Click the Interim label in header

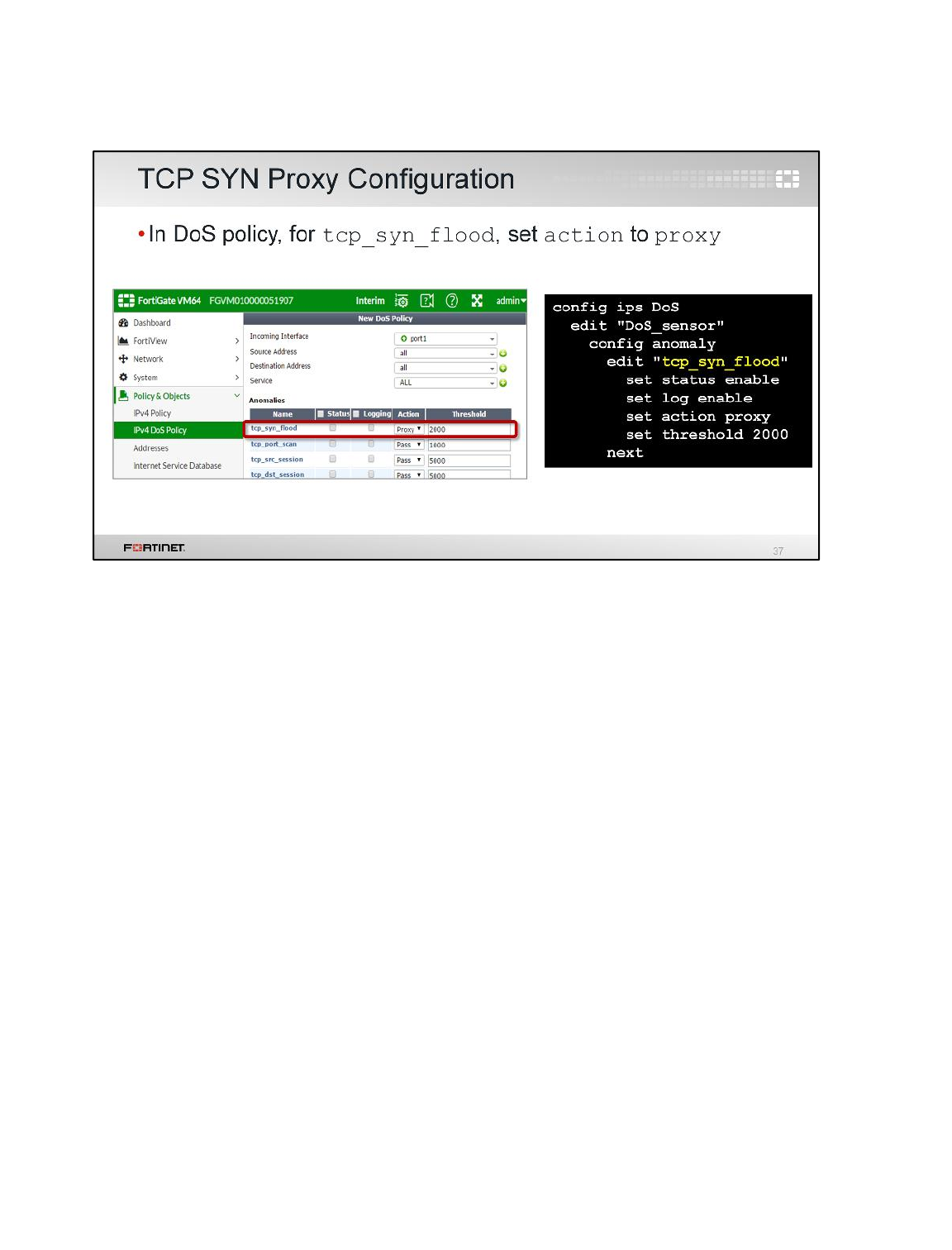point(370,301)
